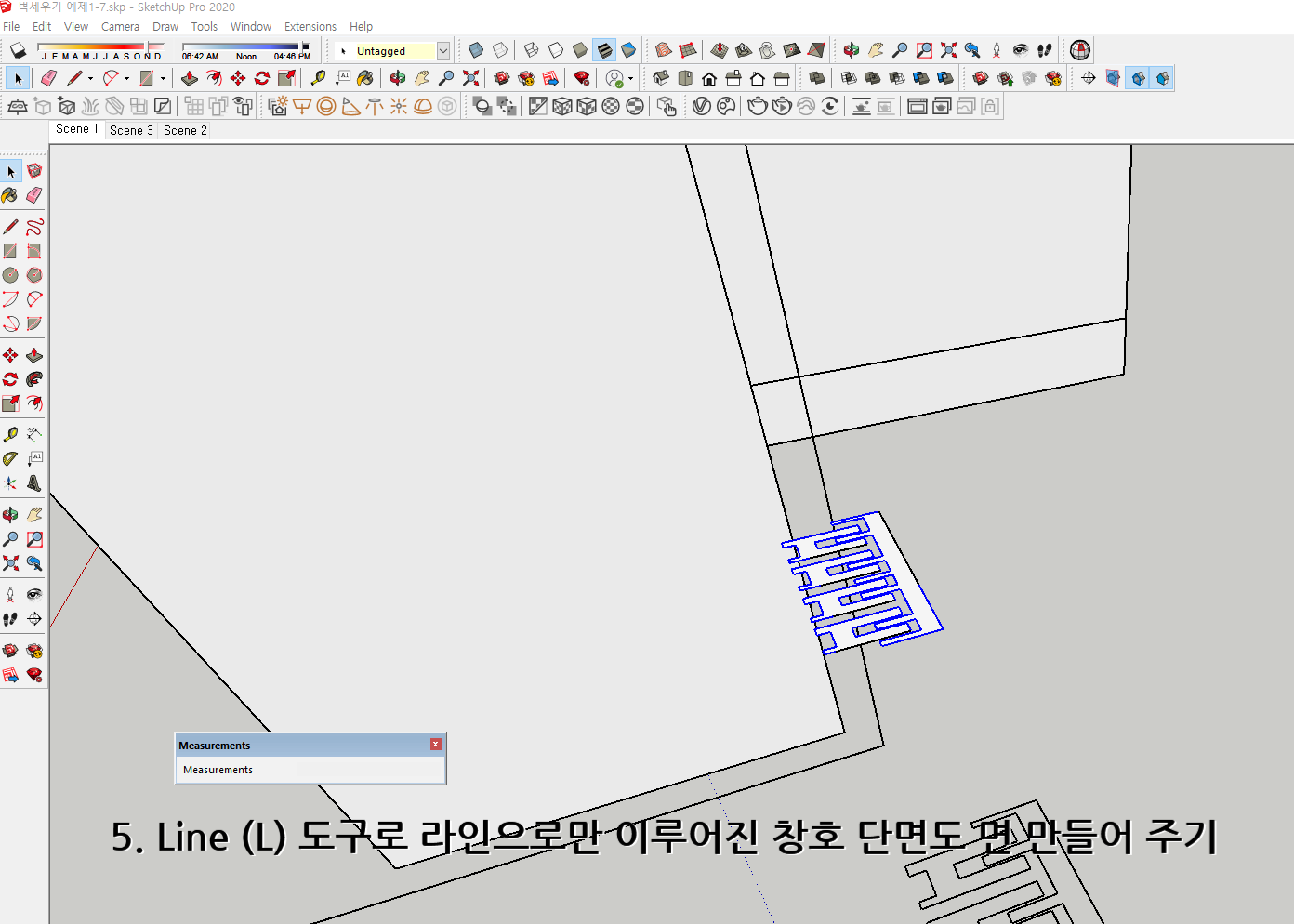Open the Untagged tag dropdown

[x=443, y=50]
